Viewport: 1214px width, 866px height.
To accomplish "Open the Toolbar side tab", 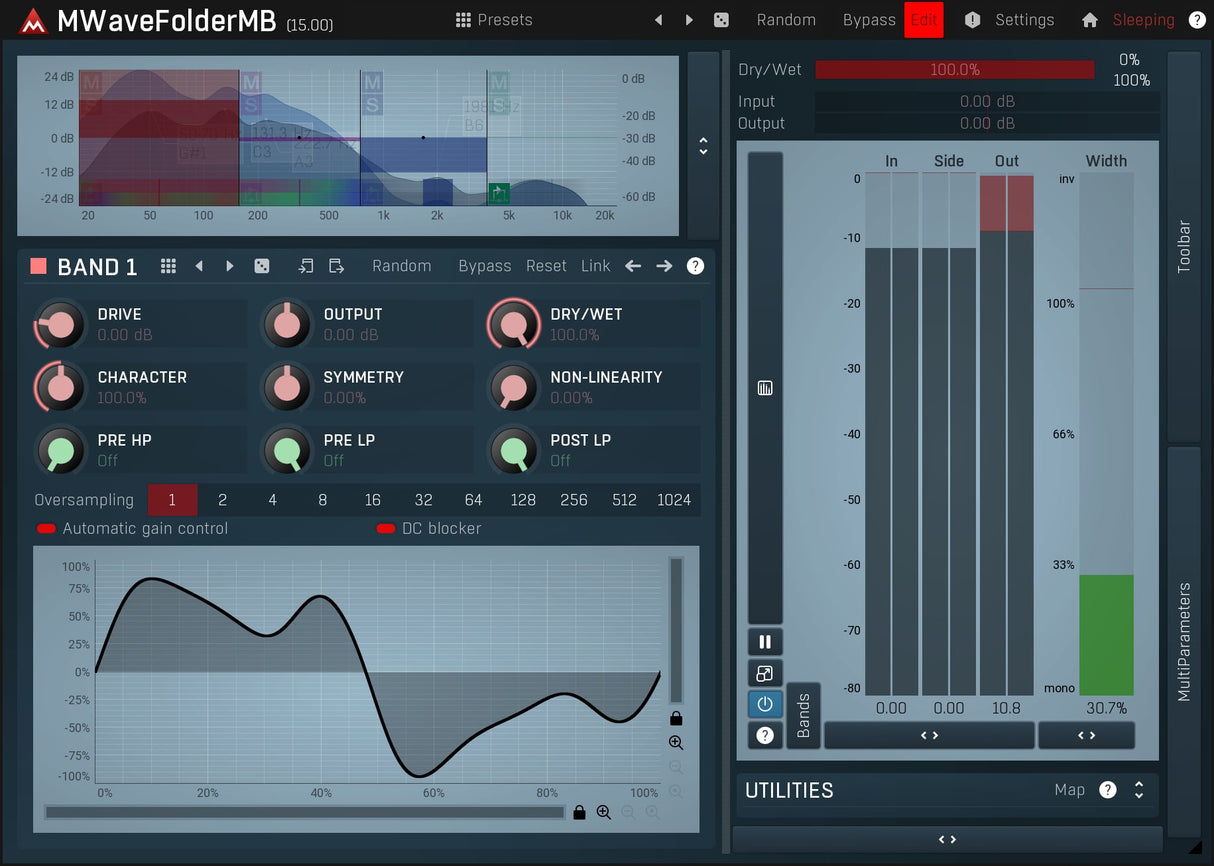I will pyautogui.click(x=1184, y=247).
